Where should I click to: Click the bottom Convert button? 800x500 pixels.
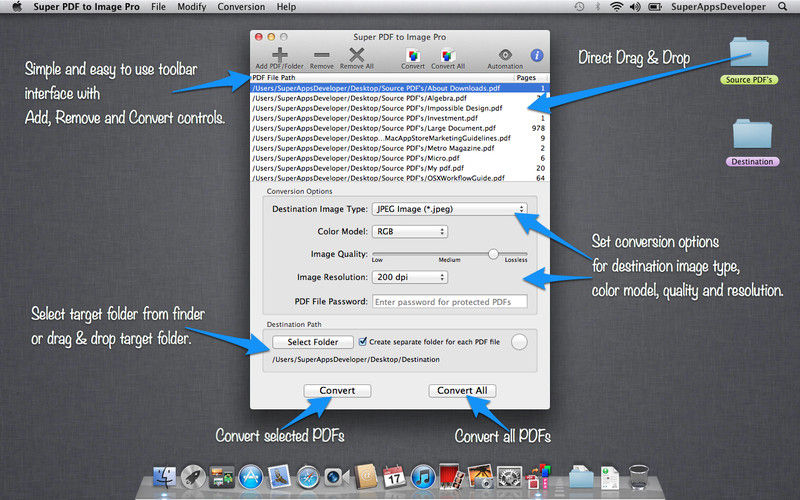pos(337,390)
